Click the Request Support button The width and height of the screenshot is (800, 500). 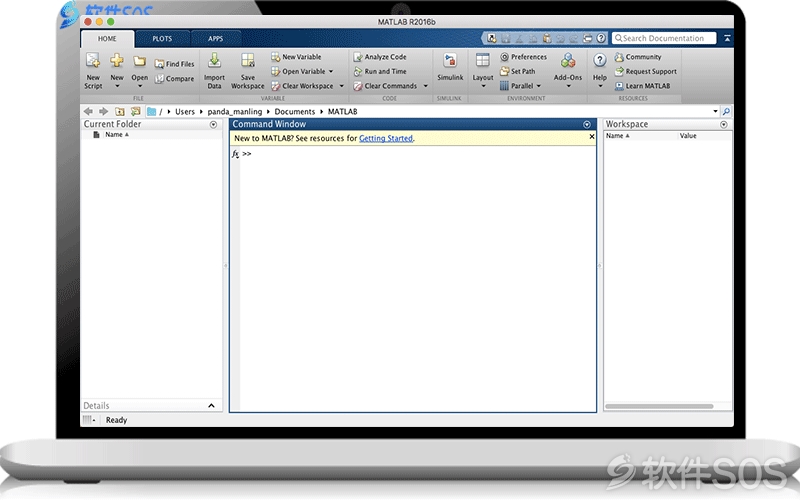tap(645, 71)
